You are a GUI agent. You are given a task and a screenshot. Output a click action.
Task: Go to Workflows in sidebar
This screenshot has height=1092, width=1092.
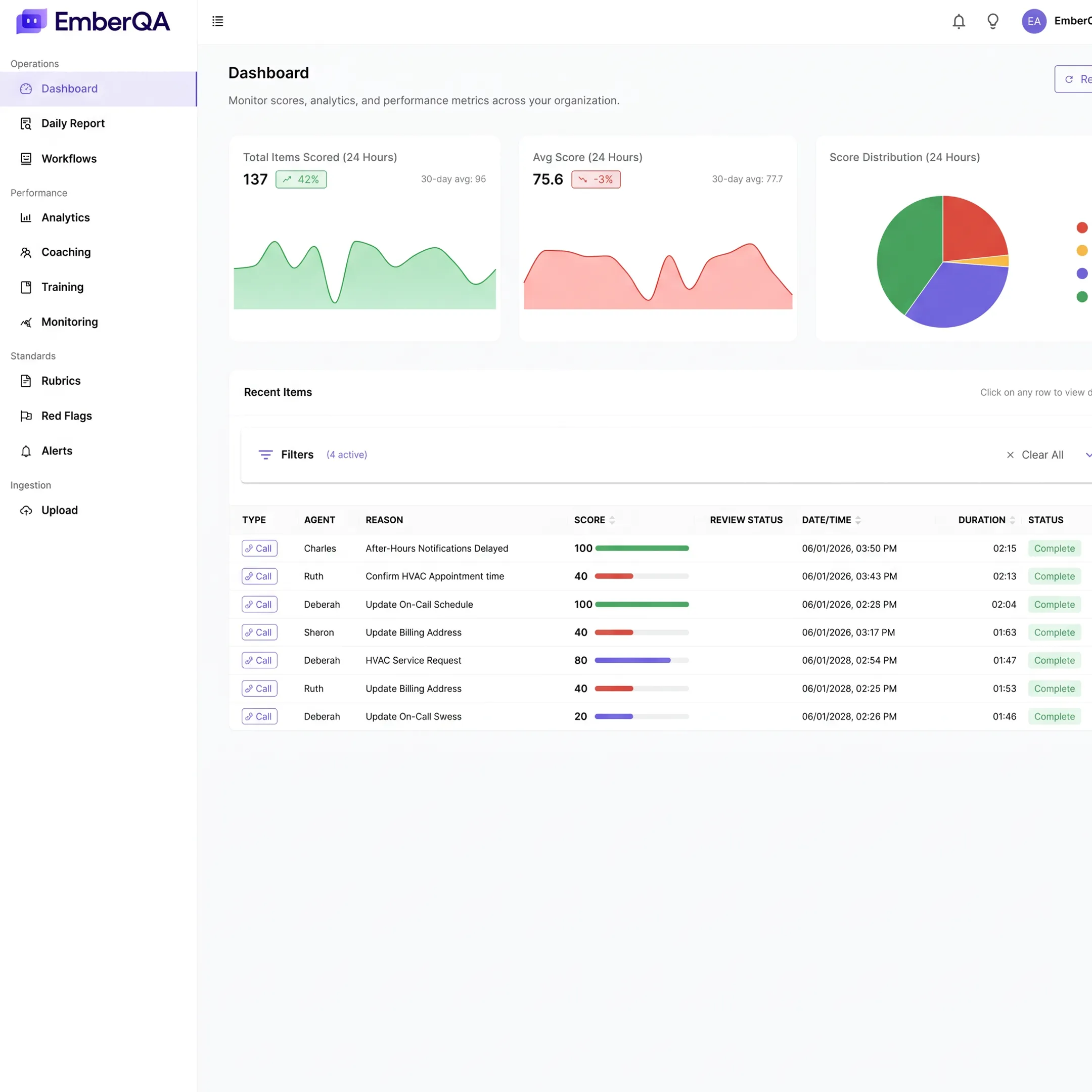(99, 159)
